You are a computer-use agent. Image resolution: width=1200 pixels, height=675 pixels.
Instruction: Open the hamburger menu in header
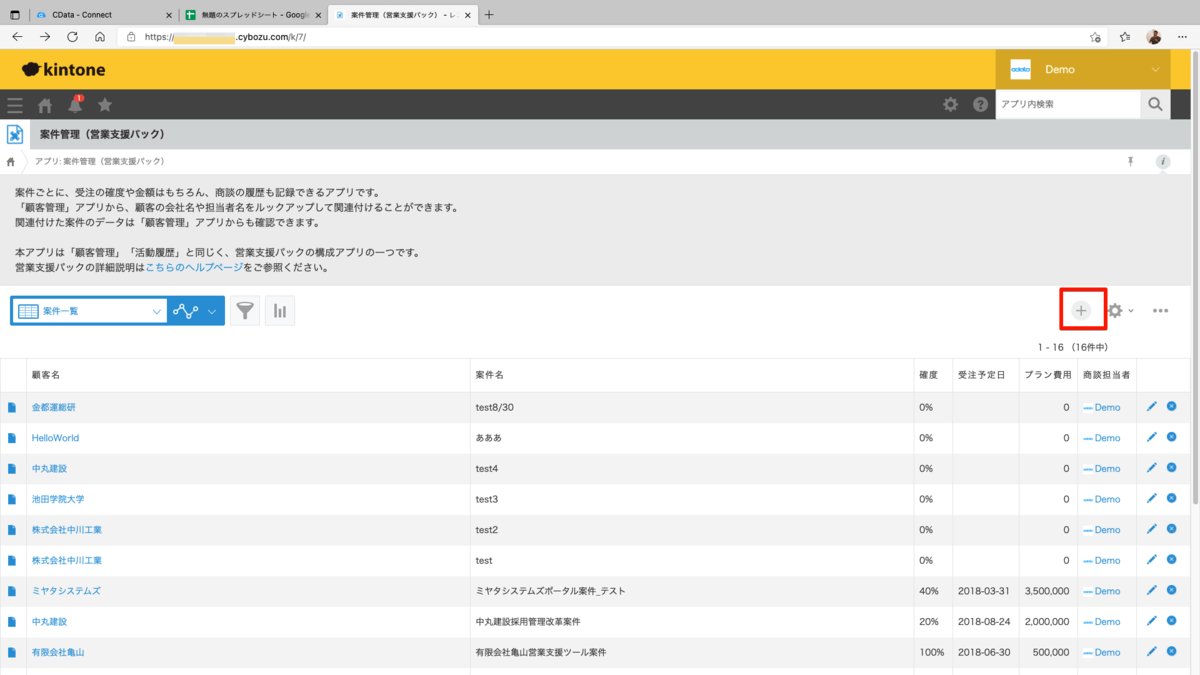pos(15,105)
